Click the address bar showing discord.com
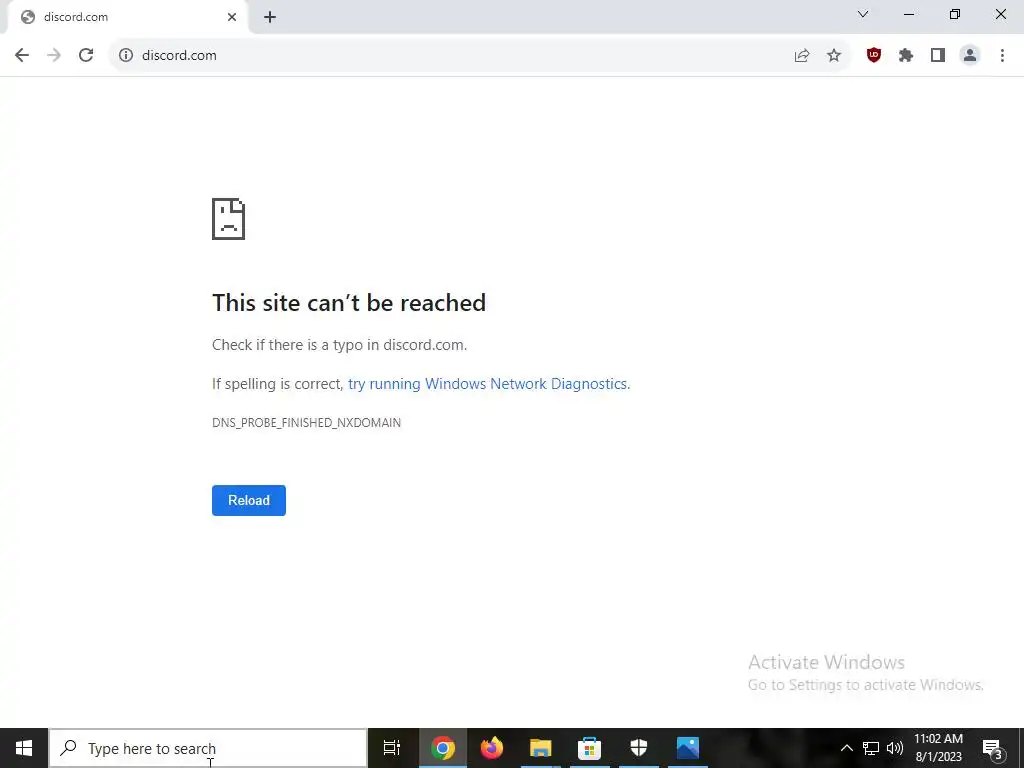 click(x=451, y=56)
